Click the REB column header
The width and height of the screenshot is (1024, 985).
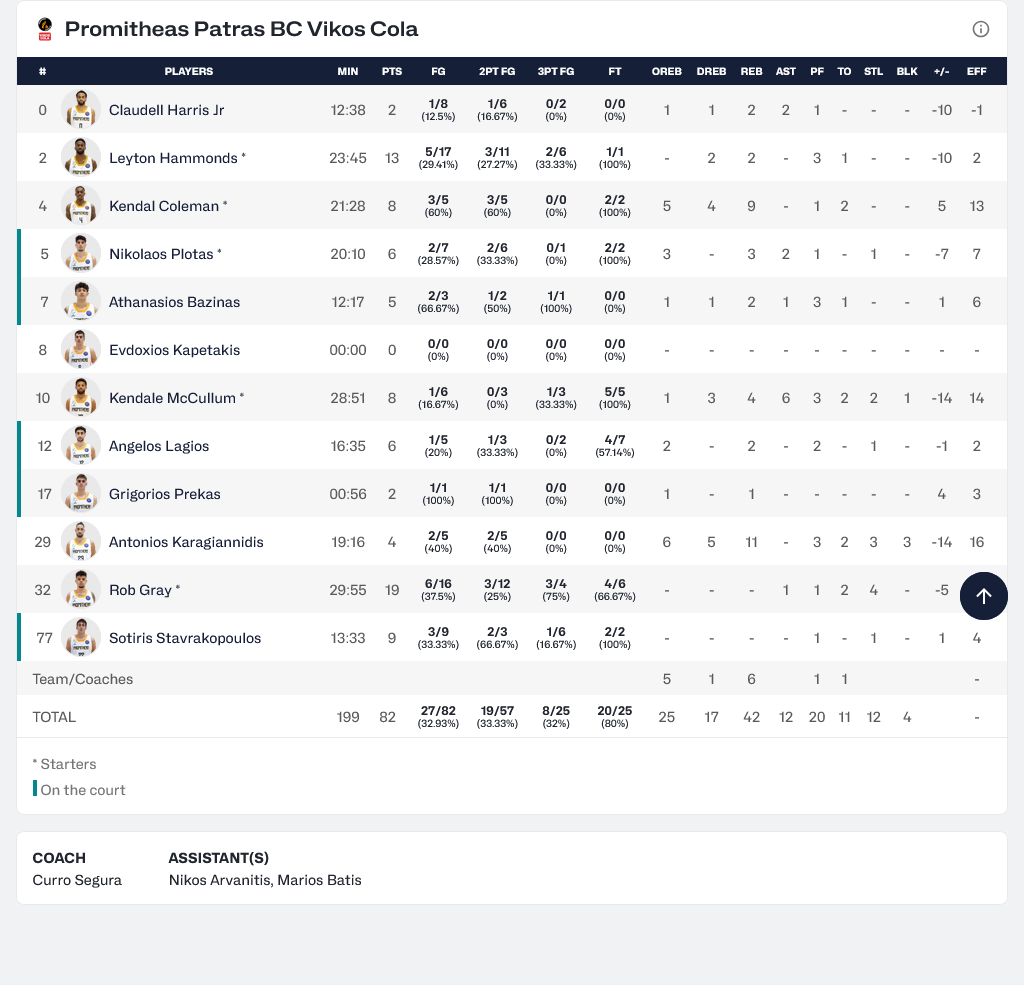click(751, 72)
